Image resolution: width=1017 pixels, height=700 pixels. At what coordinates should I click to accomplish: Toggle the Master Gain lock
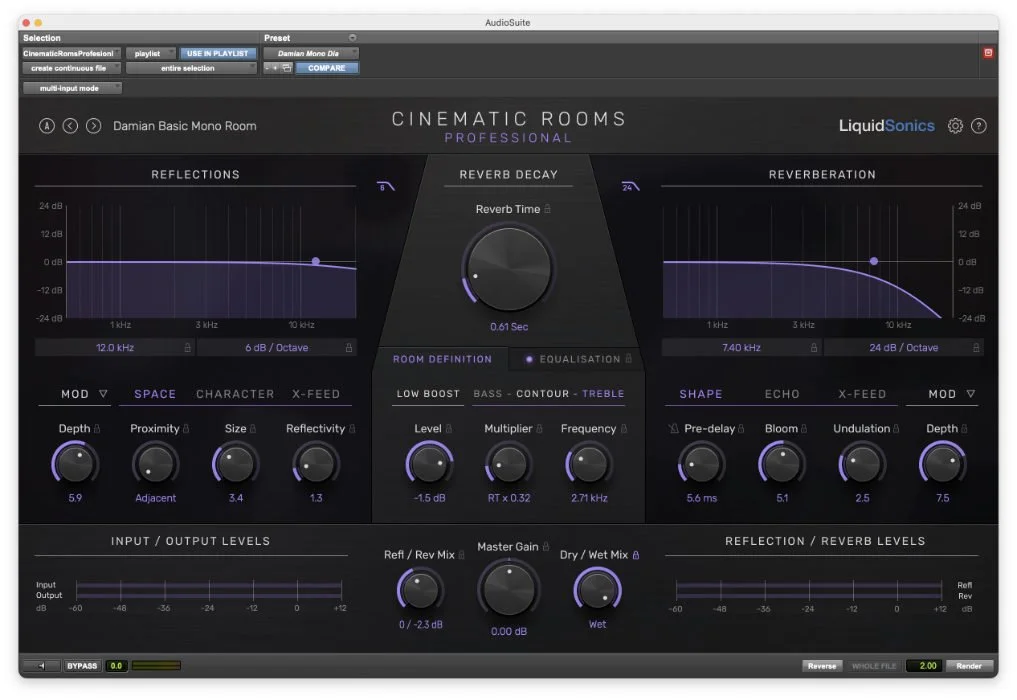[545, 546]
